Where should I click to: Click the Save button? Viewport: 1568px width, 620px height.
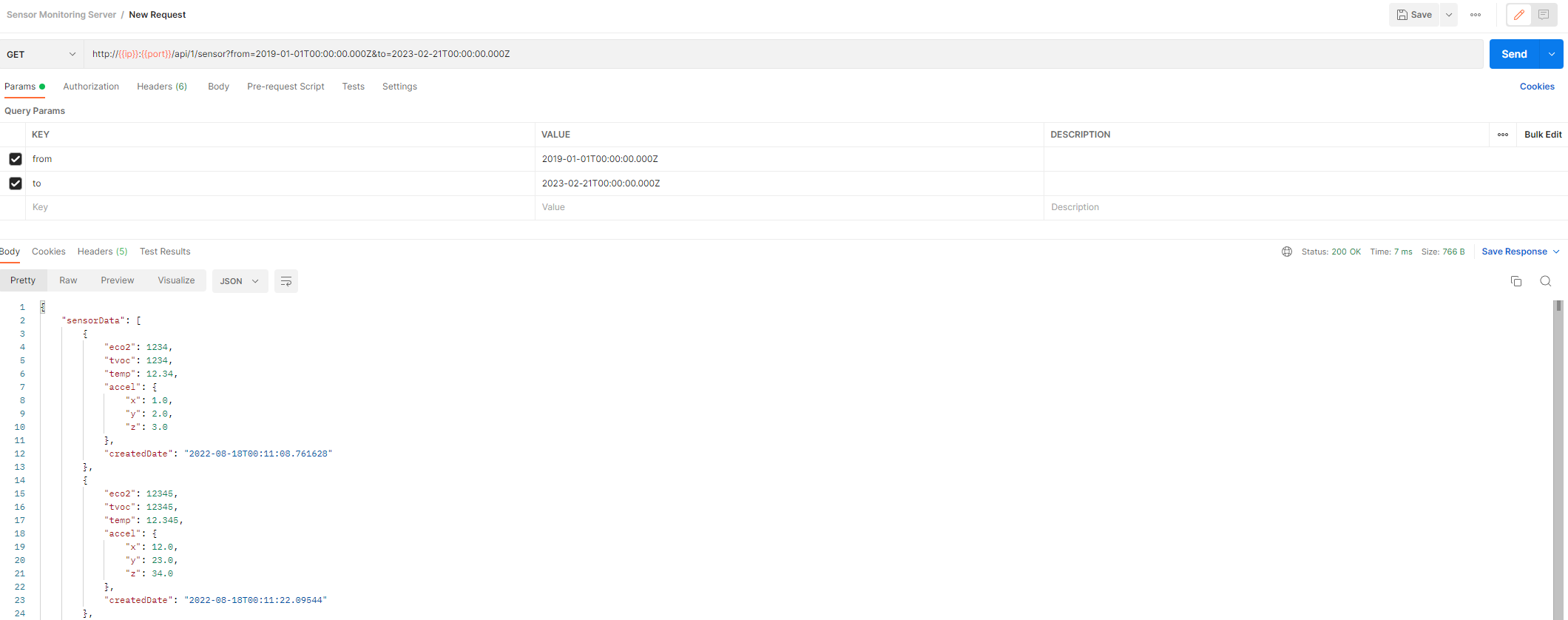point(1413,15)
